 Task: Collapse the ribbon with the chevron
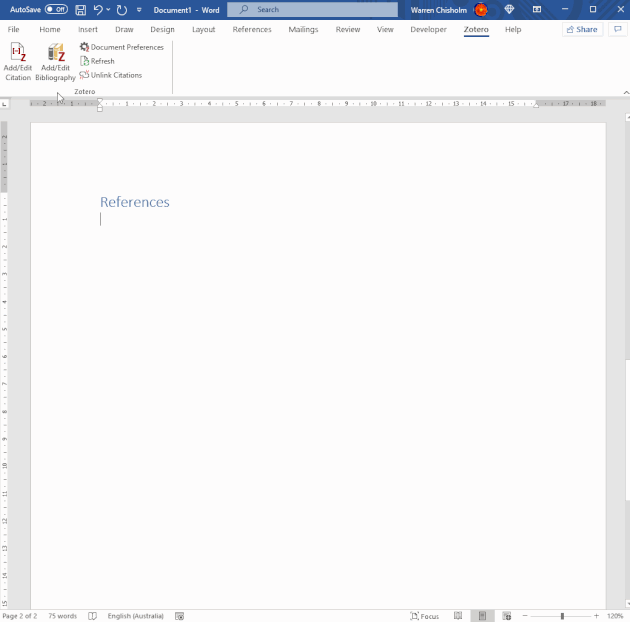point(626,92)
